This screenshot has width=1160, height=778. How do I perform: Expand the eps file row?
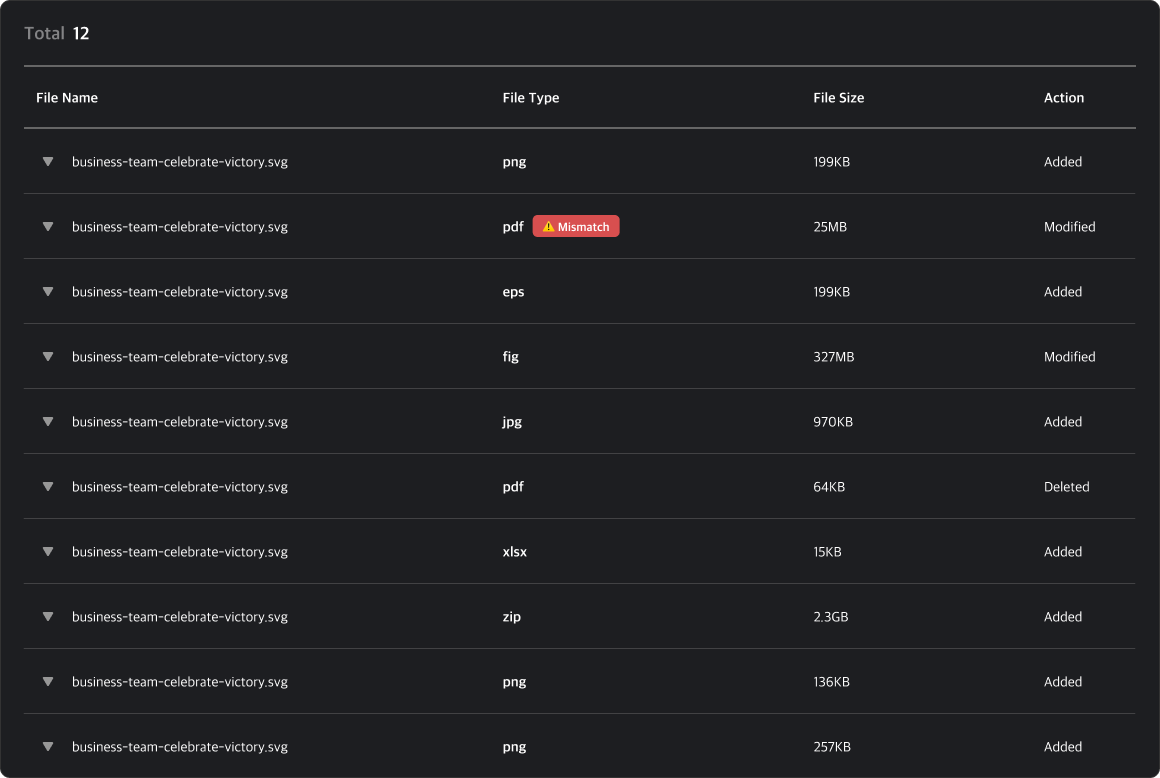pyautogui.click(x=47, y=291)
